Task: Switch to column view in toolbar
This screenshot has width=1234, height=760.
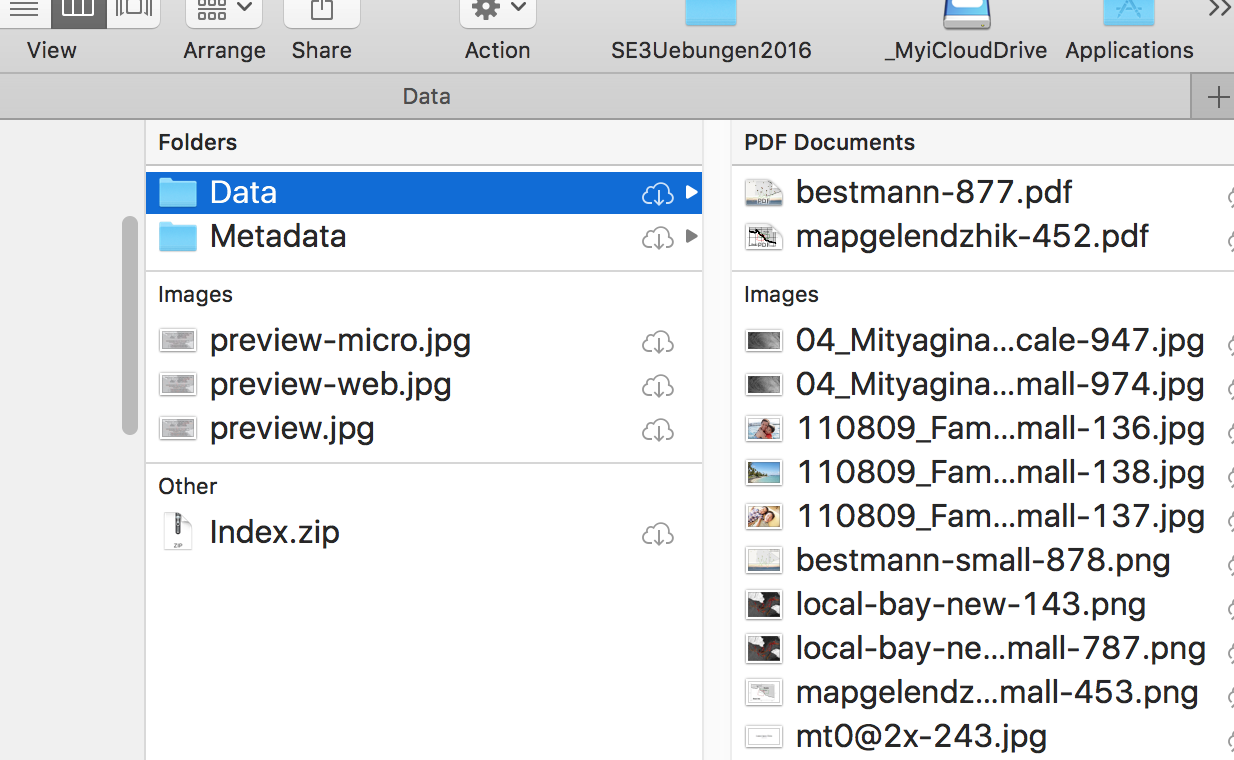Action: click(78, 10)
